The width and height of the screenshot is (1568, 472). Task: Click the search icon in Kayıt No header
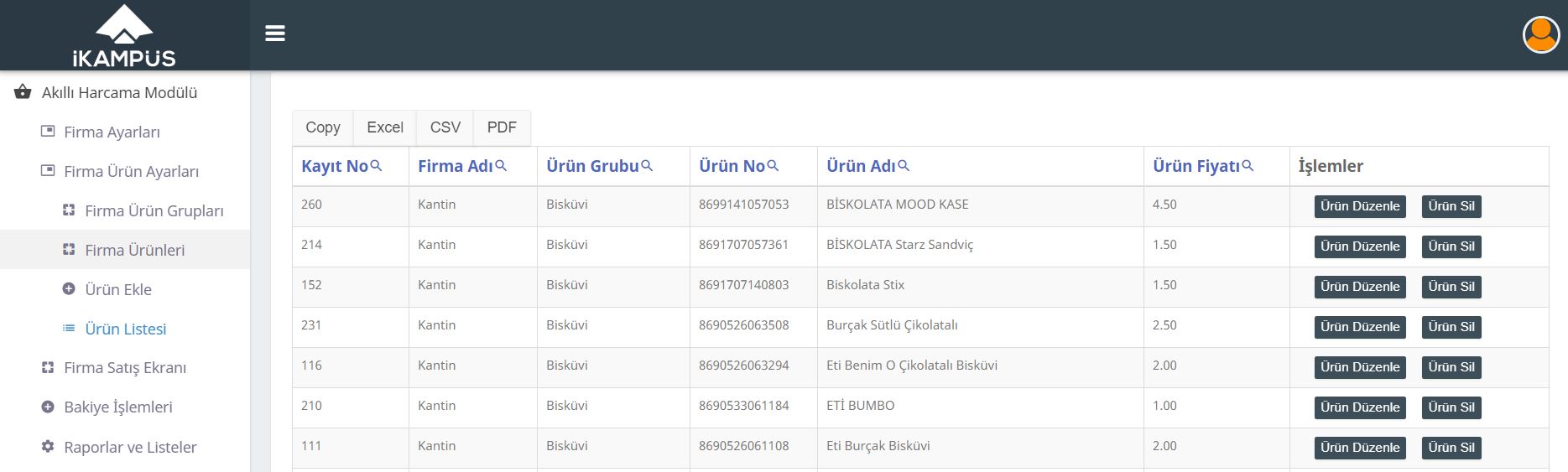pyautogui.click(x=376, y=166)
